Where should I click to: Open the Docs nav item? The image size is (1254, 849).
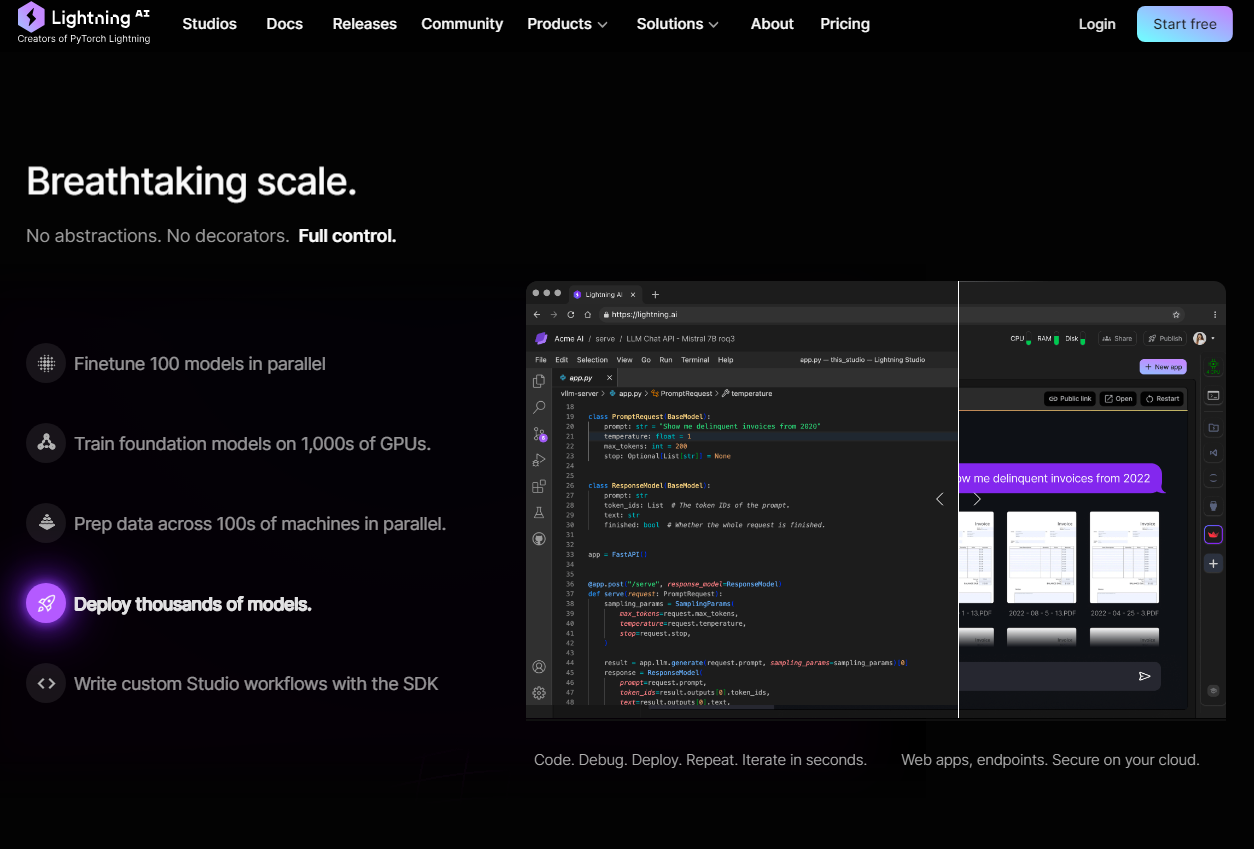(x=284, y=24)
